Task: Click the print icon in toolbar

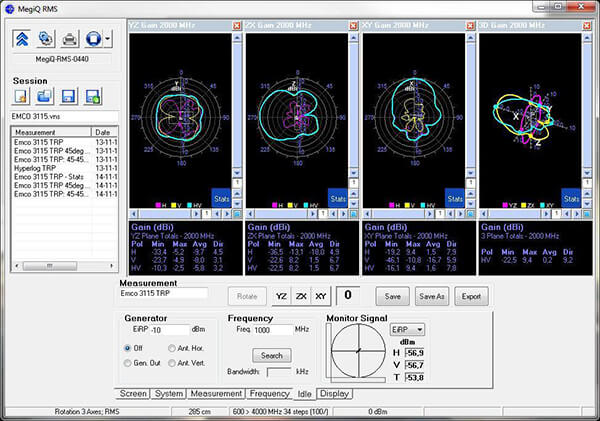Action: (70, 39)
